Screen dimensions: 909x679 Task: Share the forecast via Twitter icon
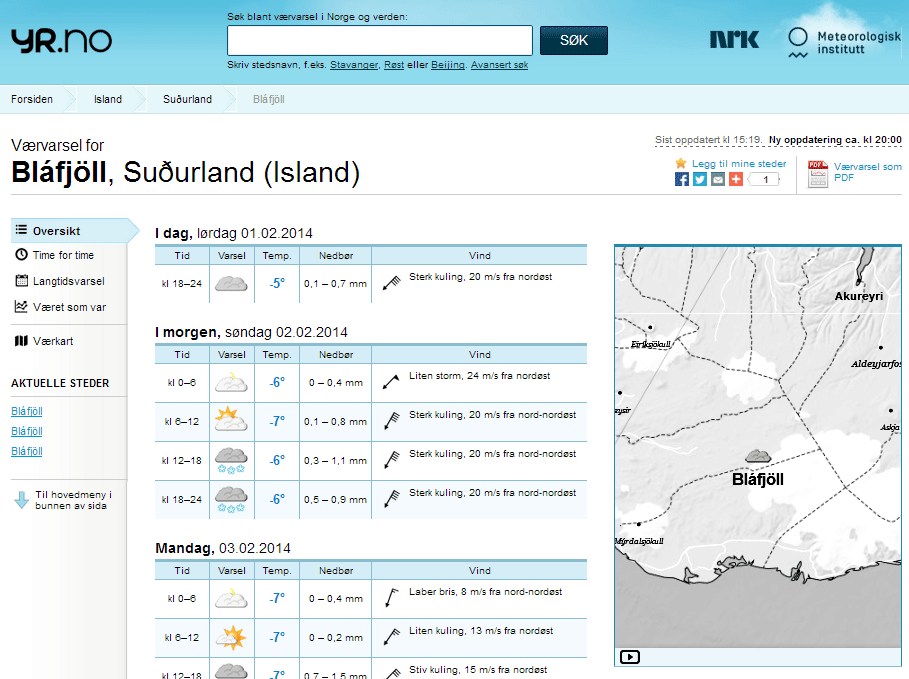tap(700, 179)
